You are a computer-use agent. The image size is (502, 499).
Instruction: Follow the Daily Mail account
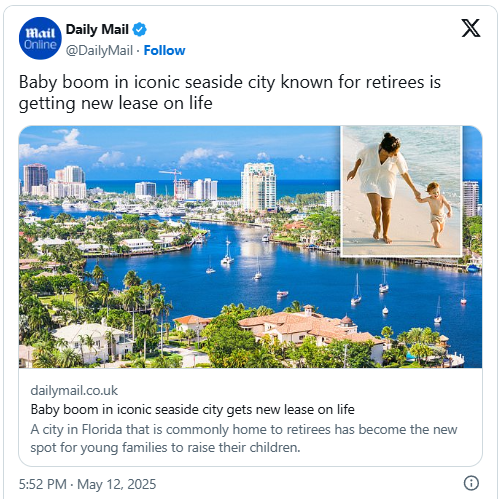pyautogui.click(x=164, y=51)
